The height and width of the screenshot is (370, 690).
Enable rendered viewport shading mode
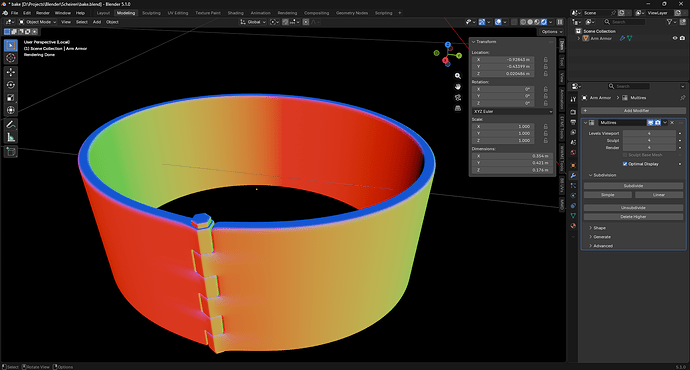[x=544, y=22]
